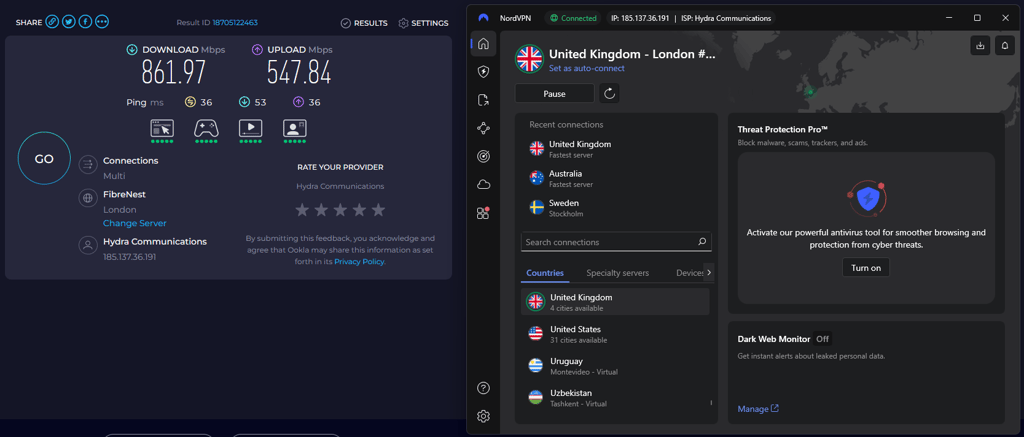Open Manage link for Dark Web Monitor
The image size is (1024, 437).
click(x=758, y=409)
